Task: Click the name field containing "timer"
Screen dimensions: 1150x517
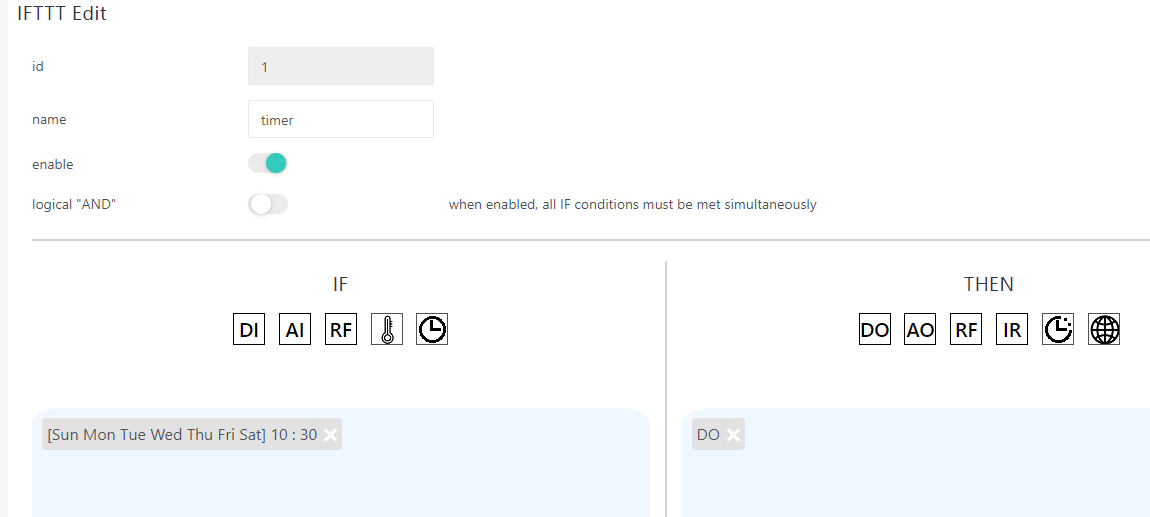Action: [x=340, y=119]
